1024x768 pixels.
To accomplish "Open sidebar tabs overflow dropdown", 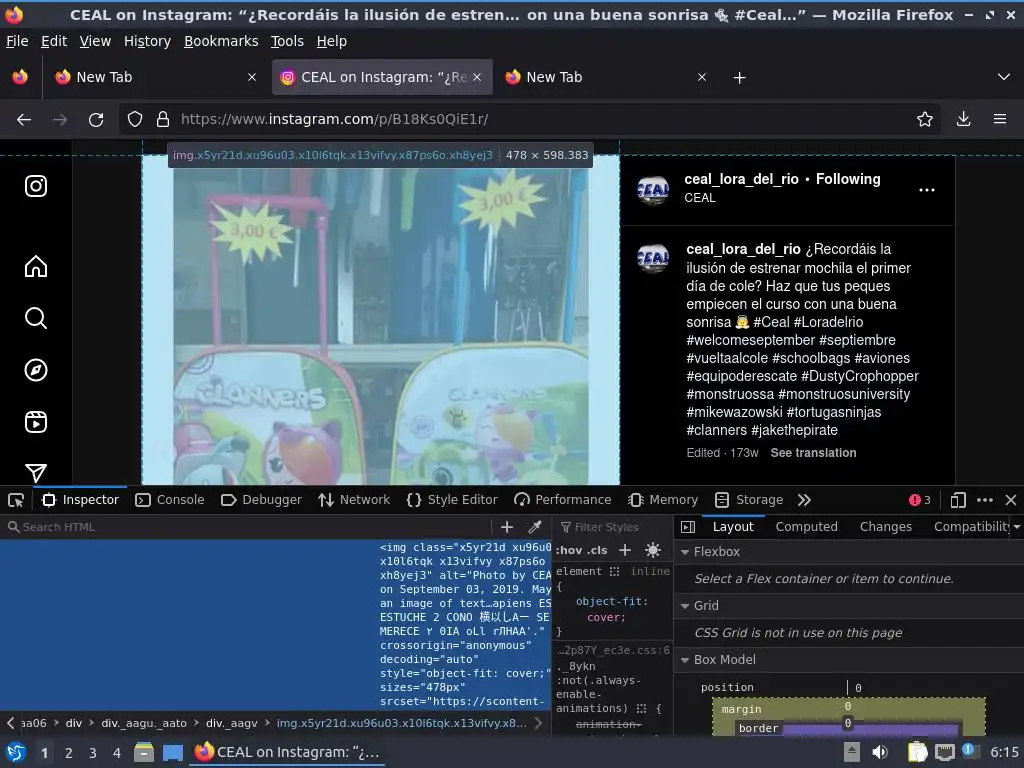I will [x=1017, y=527].
